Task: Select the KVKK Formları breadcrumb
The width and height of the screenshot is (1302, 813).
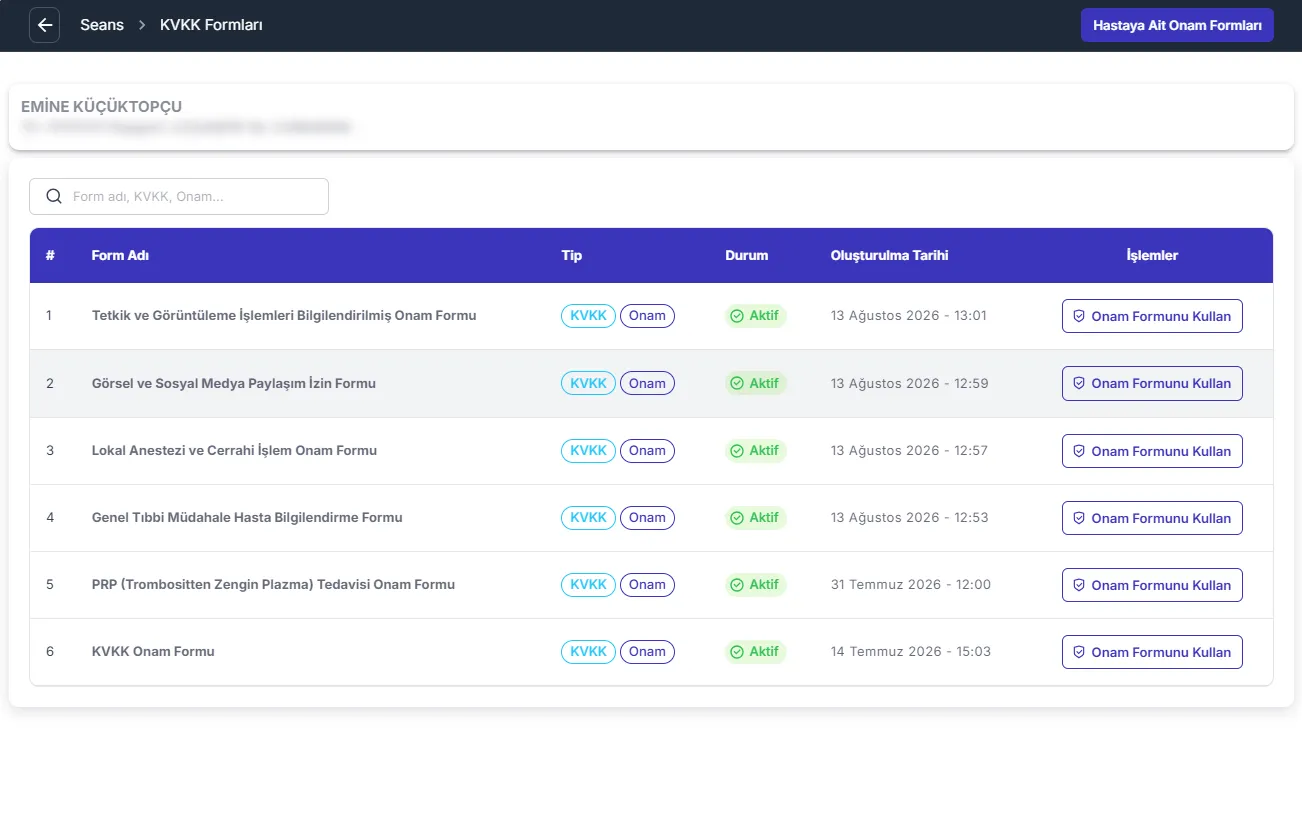Action: [211, 25]
